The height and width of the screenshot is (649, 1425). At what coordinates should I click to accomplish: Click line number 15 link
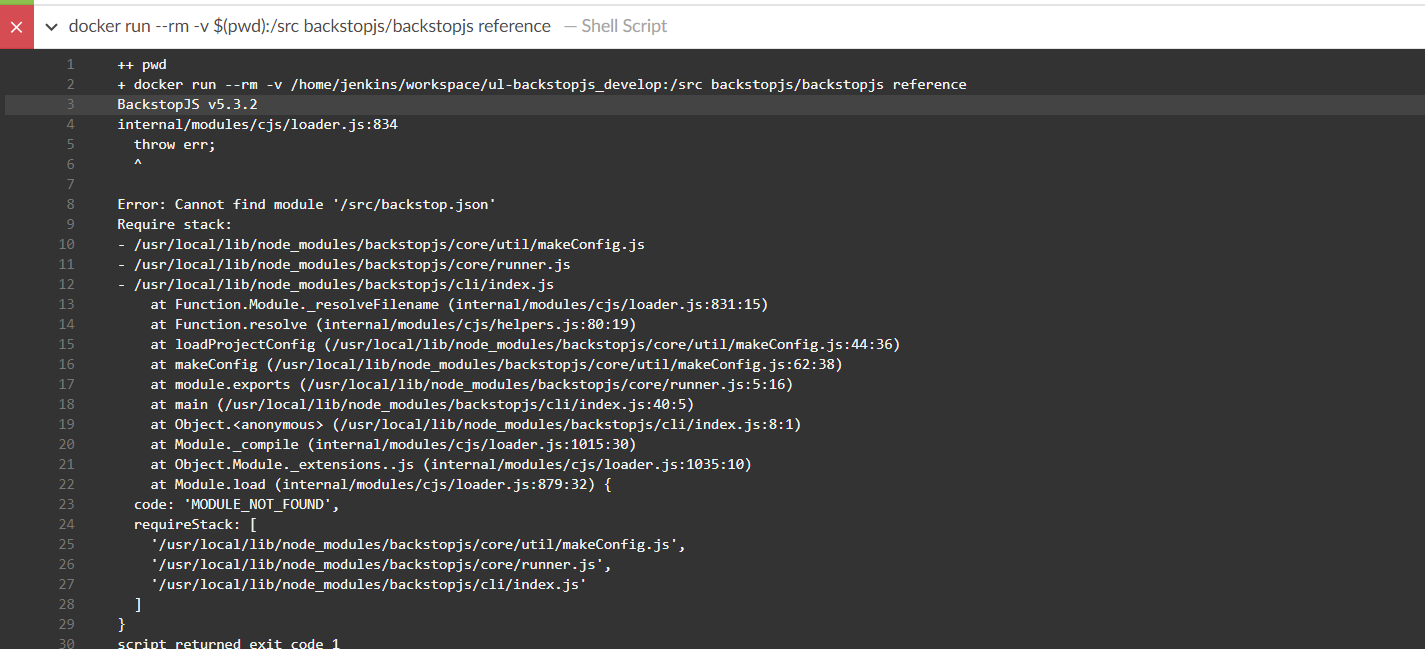tap(67, 344)
